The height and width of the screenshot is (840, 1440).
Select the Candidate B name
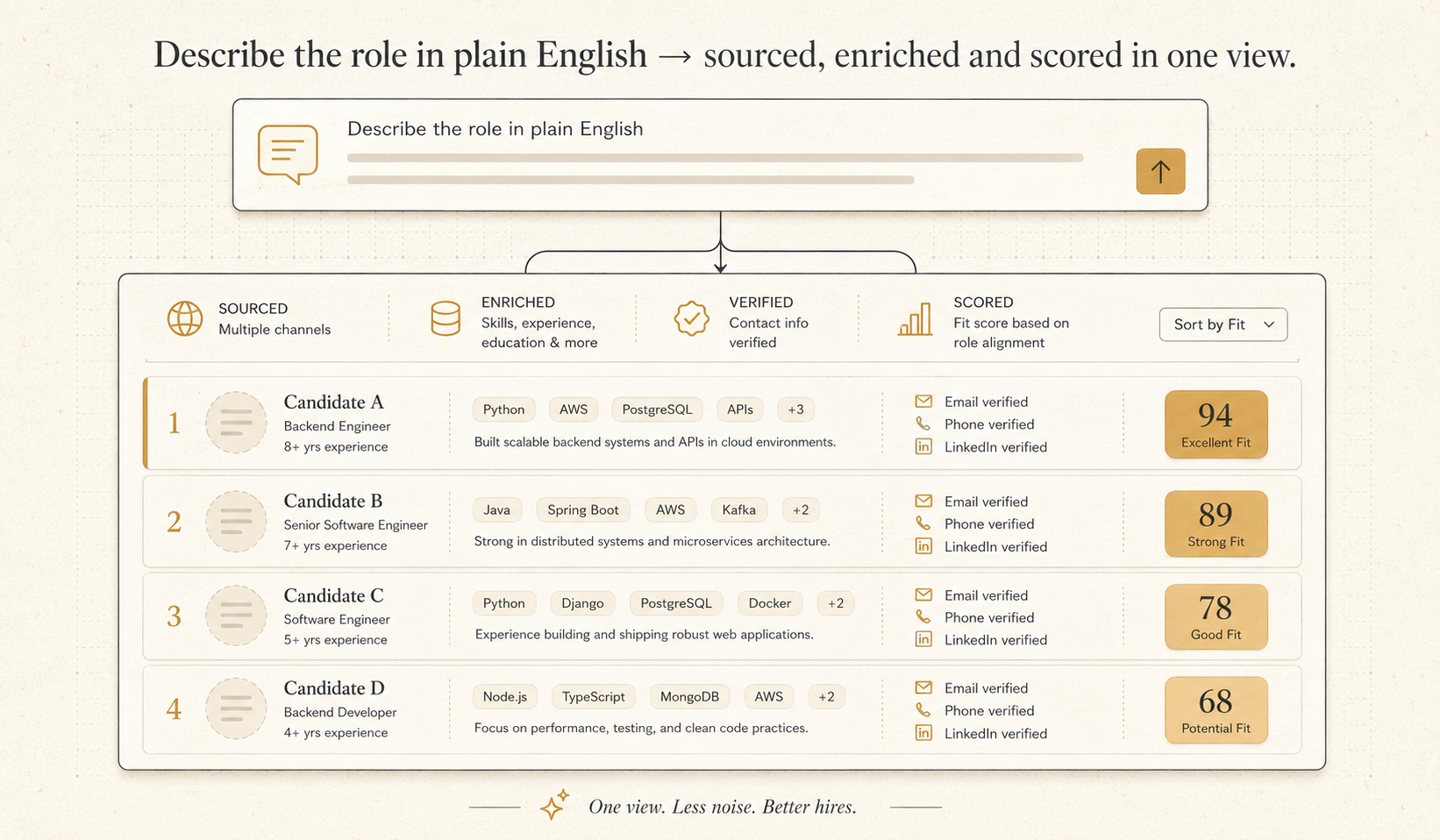click(x=332, y=502)
